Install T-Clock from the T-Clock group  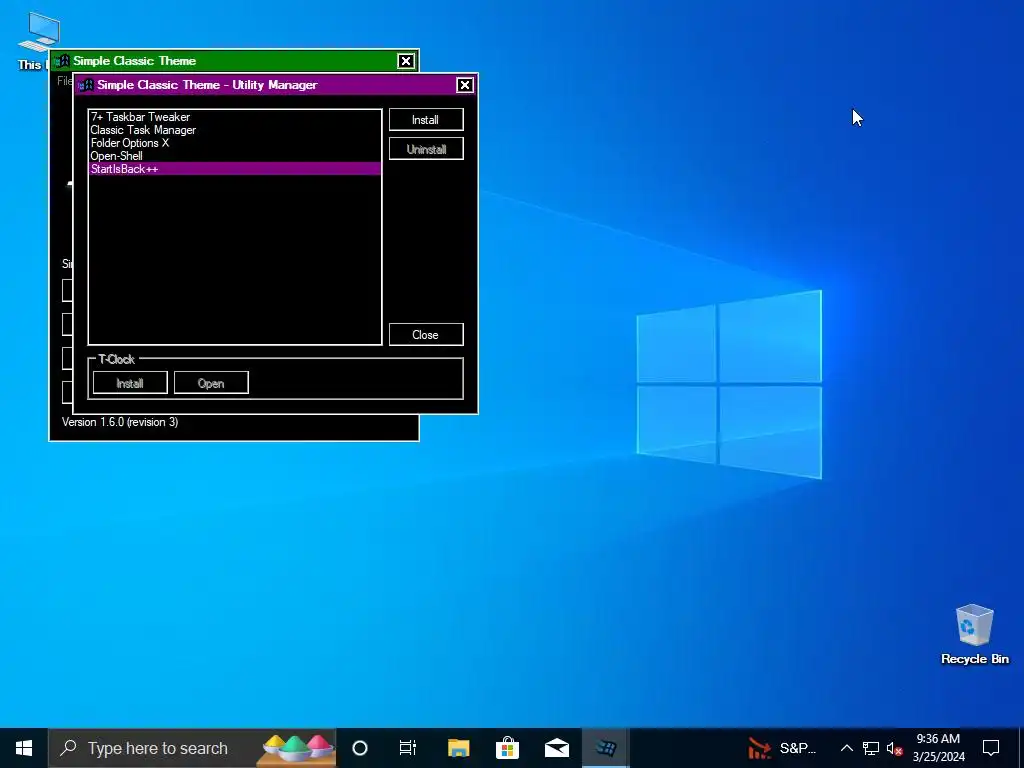(130, 383)
